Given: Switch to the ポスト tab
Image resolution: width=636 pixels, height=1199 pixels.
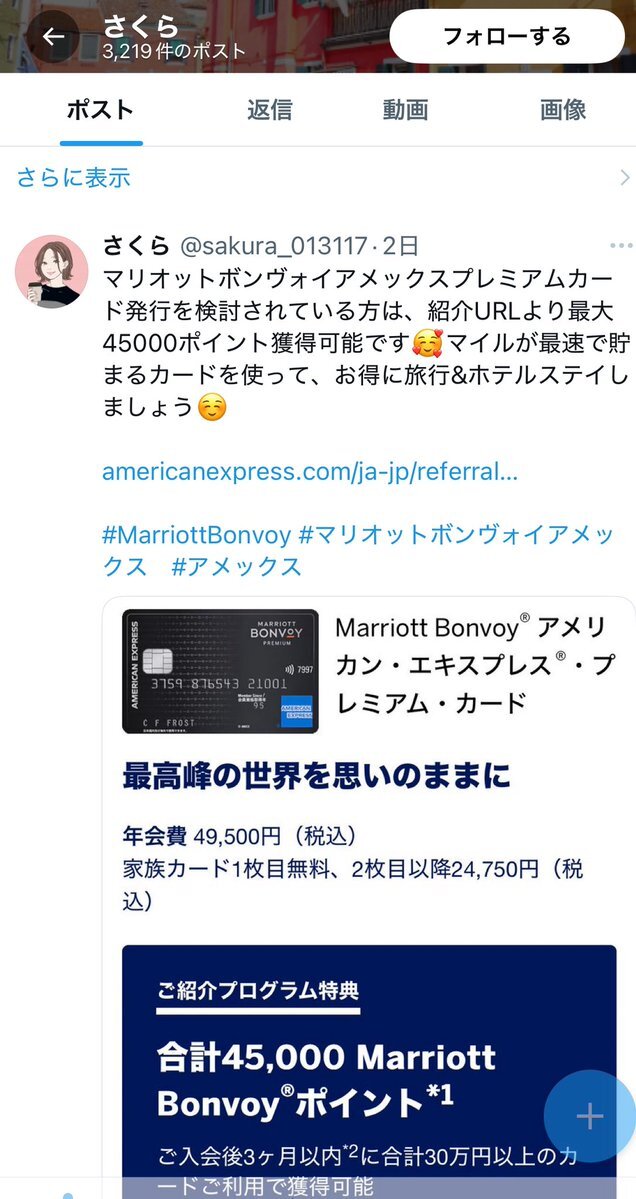Looking at the screenshot, I should pos(100,109).
